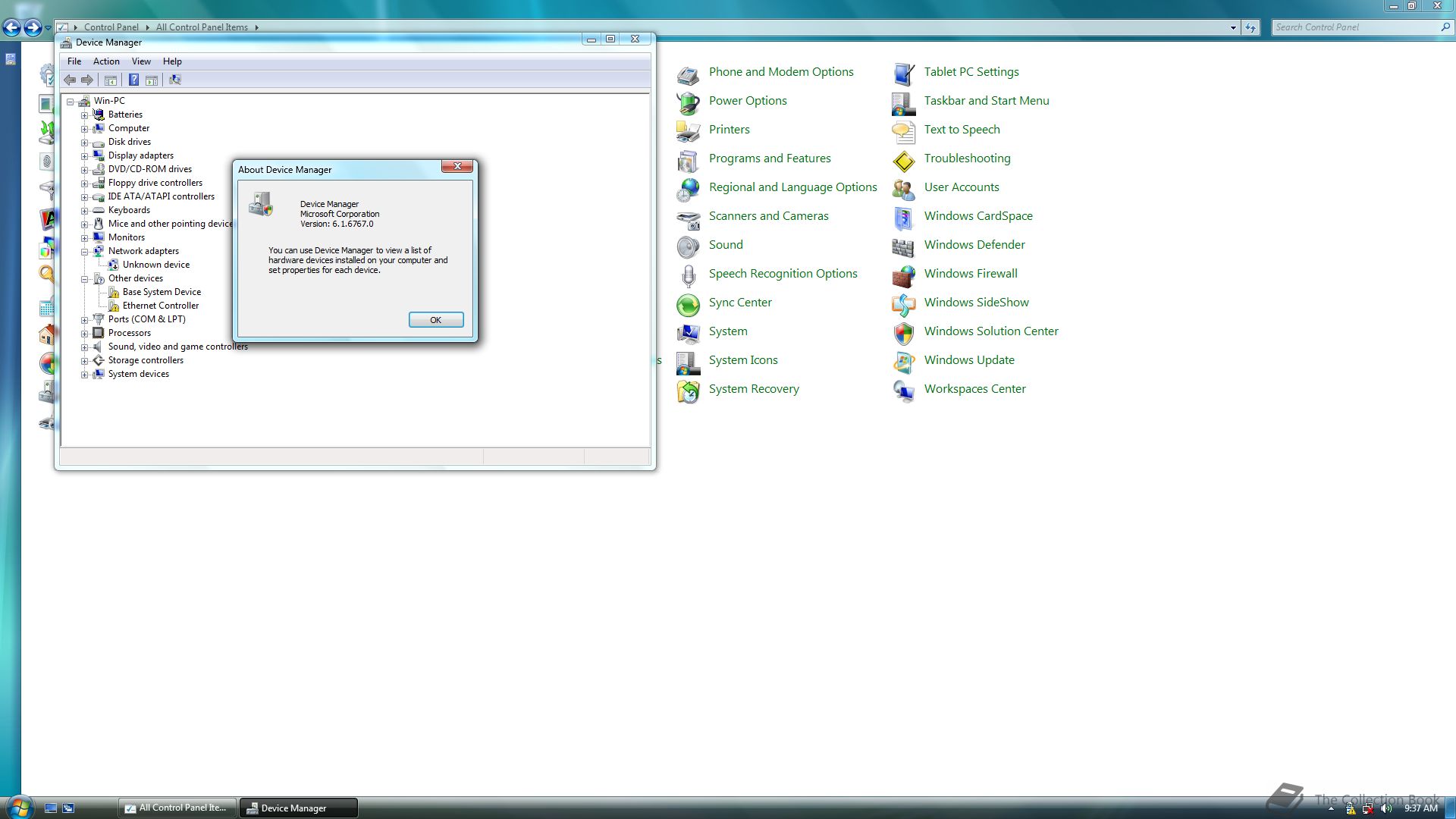Expand the Processors category
This screenshot has height=819, width=1456.
click(85, 333)
